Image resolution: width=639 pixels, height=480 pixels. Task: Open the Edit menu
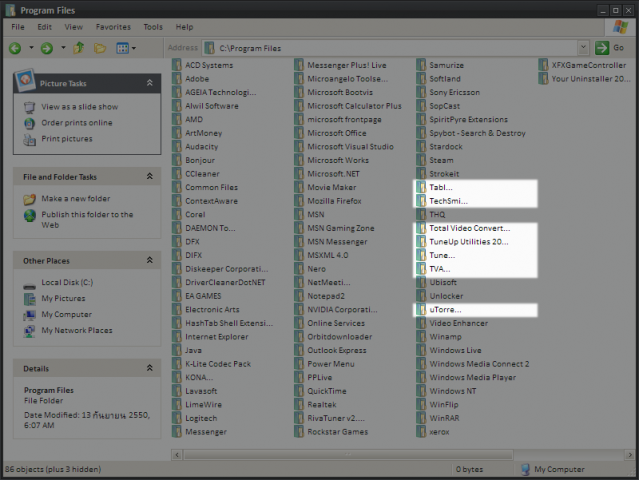coord(44,27)
